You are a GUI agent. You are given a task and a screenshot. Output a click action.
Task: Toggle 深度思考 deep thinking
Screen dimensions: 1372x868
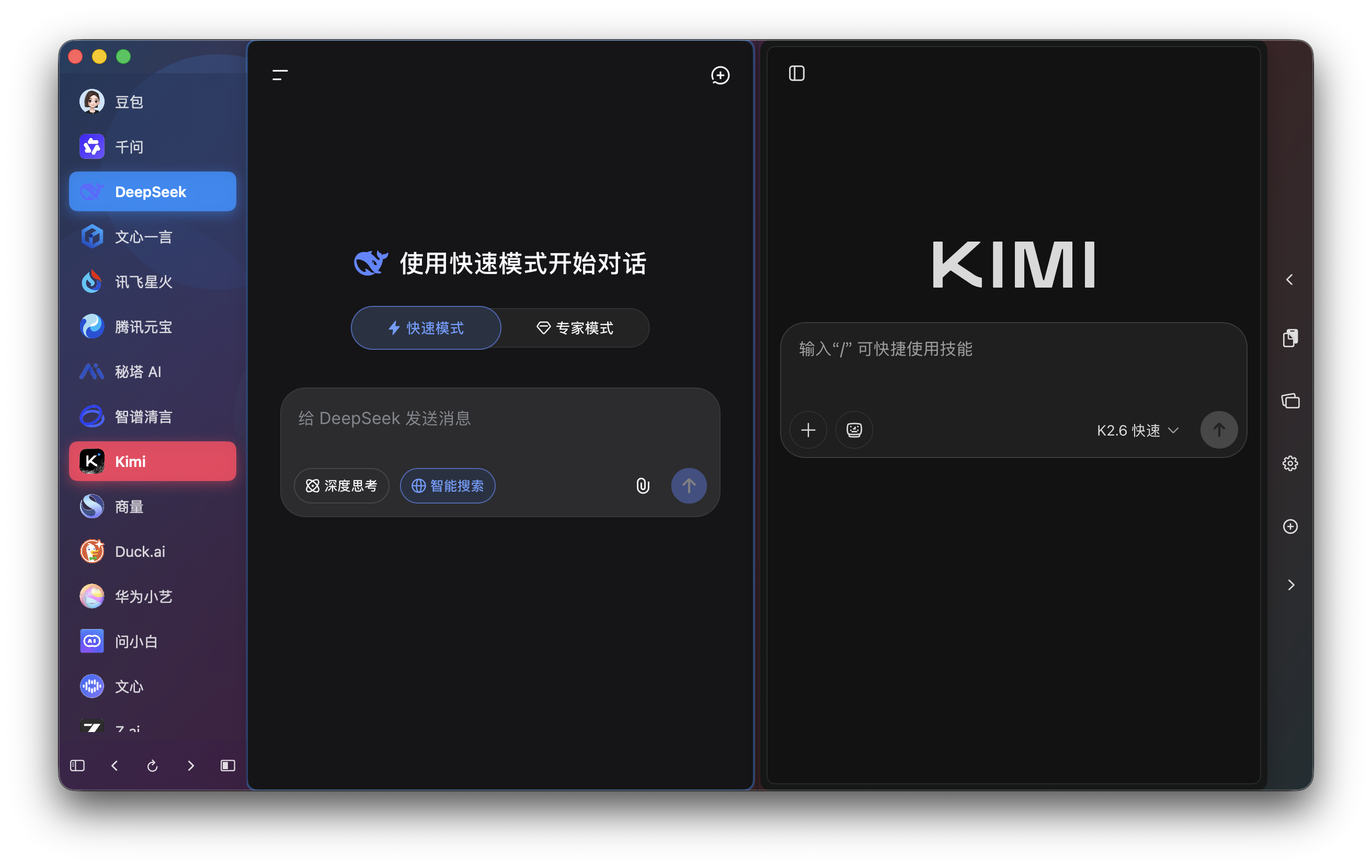click(341, 486)
